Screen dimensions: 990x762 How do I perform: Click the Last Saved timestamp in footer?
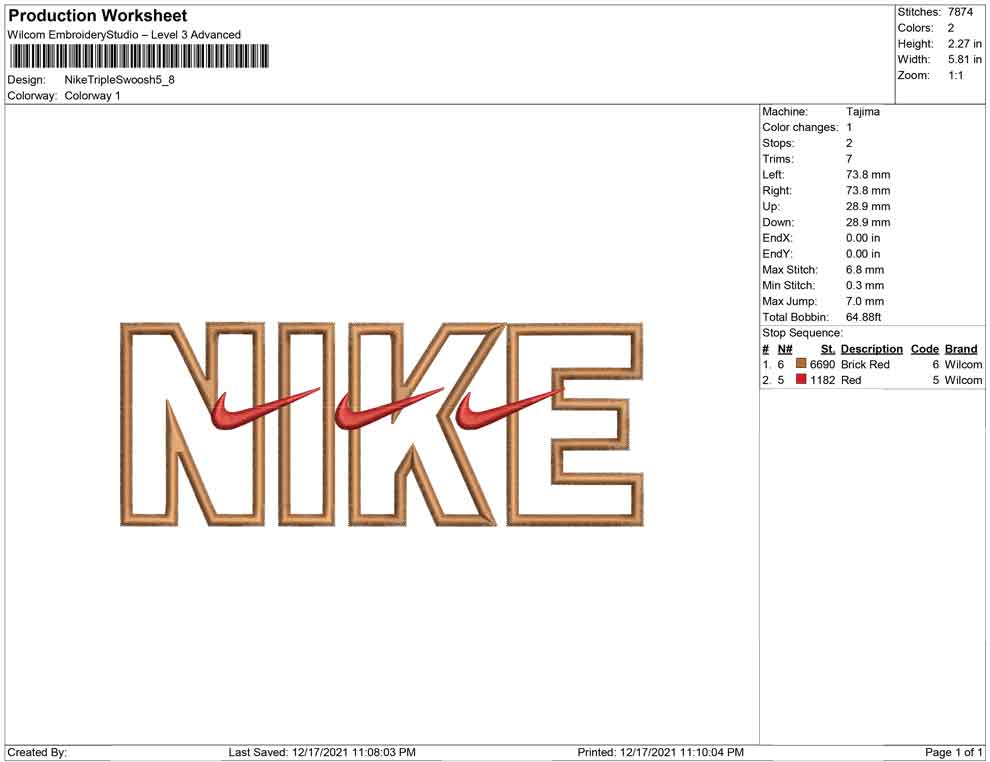click(x=322, y=752)
